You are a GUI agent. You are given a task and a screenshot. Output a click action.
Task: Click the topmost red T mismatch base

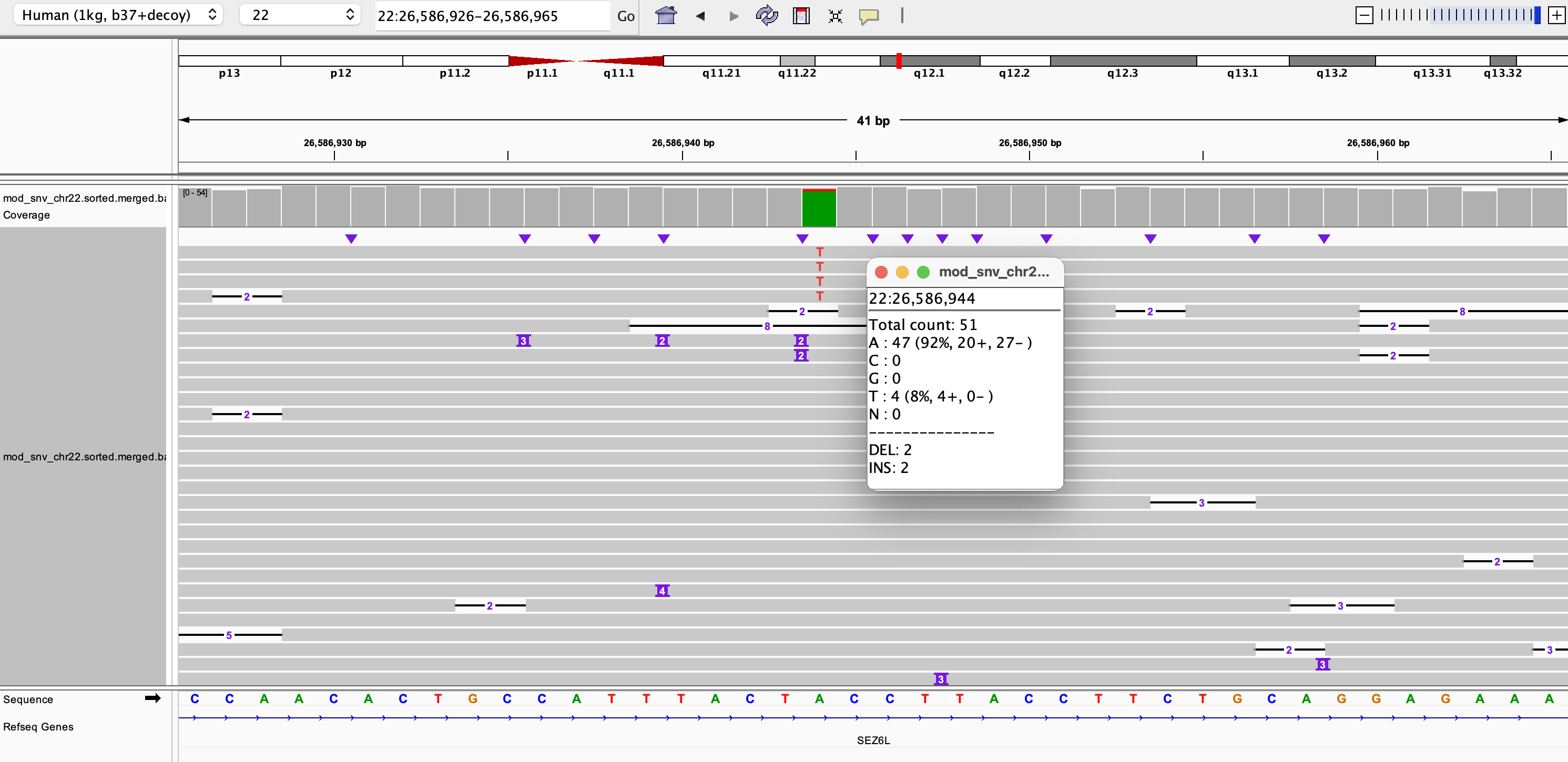click(819, 252)
